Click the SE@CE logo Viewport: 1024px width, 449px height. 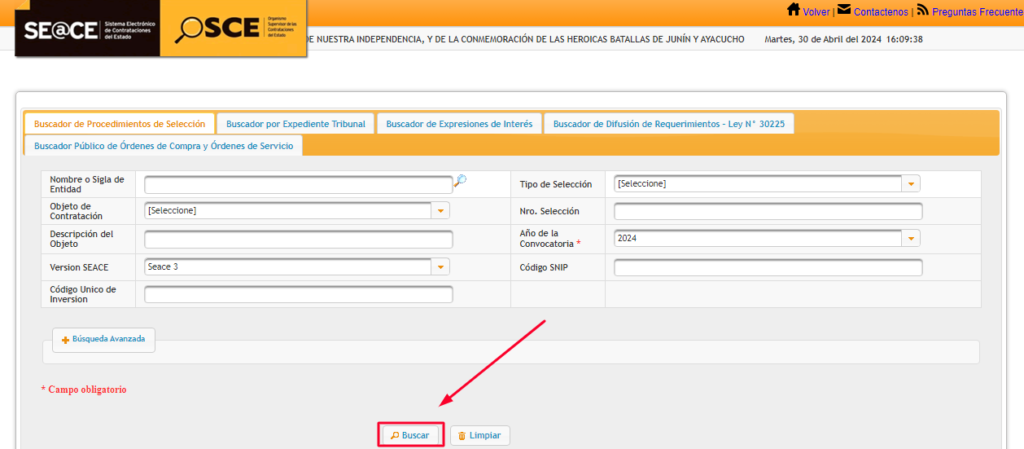click(x=88, y=29)
